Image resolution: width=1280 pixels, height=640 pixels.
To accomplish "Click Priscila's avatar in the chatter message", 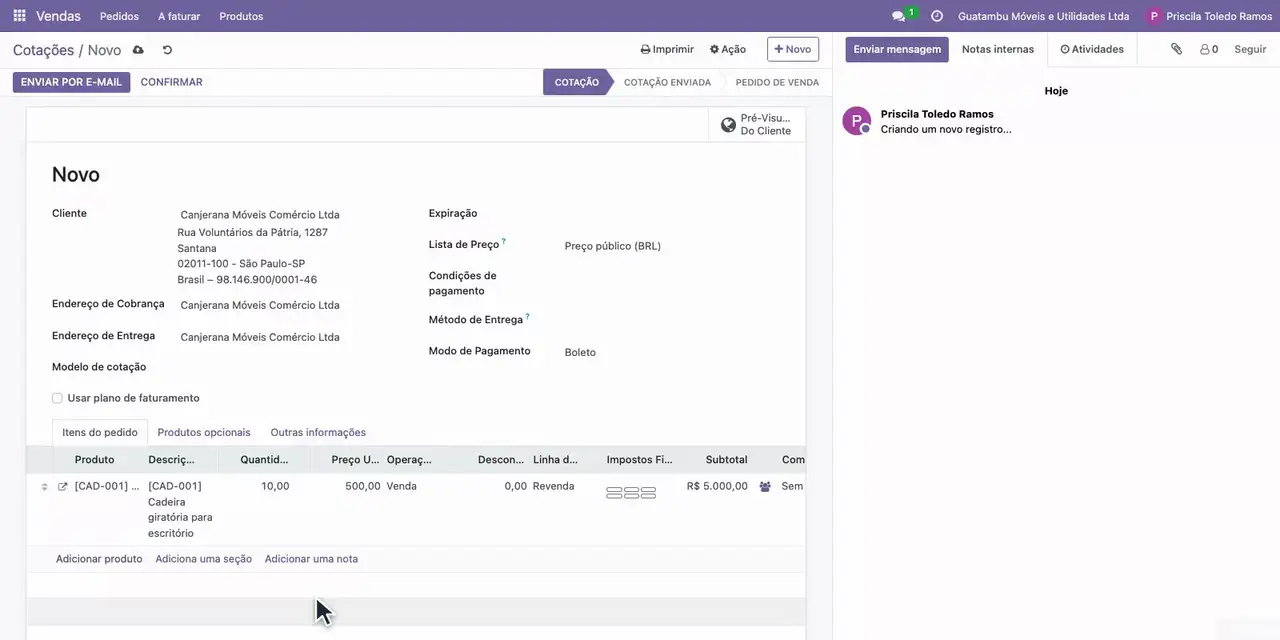I will 857,121.
